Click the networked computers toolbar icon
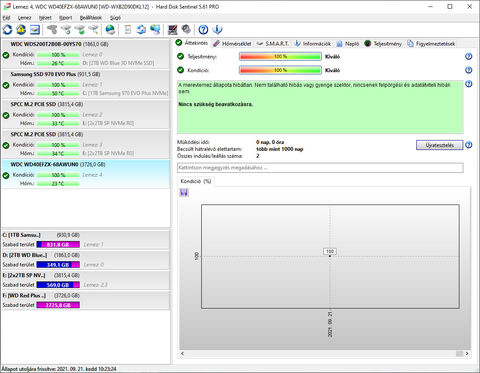 click(x=155, y=30)
